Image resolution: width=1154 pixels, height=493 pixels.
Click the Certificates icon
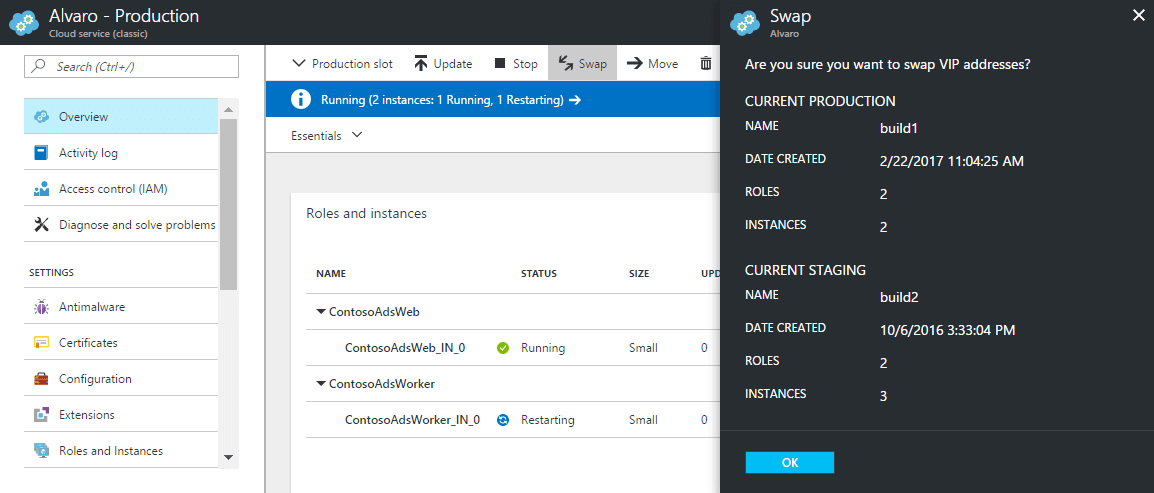pos(41,343)
